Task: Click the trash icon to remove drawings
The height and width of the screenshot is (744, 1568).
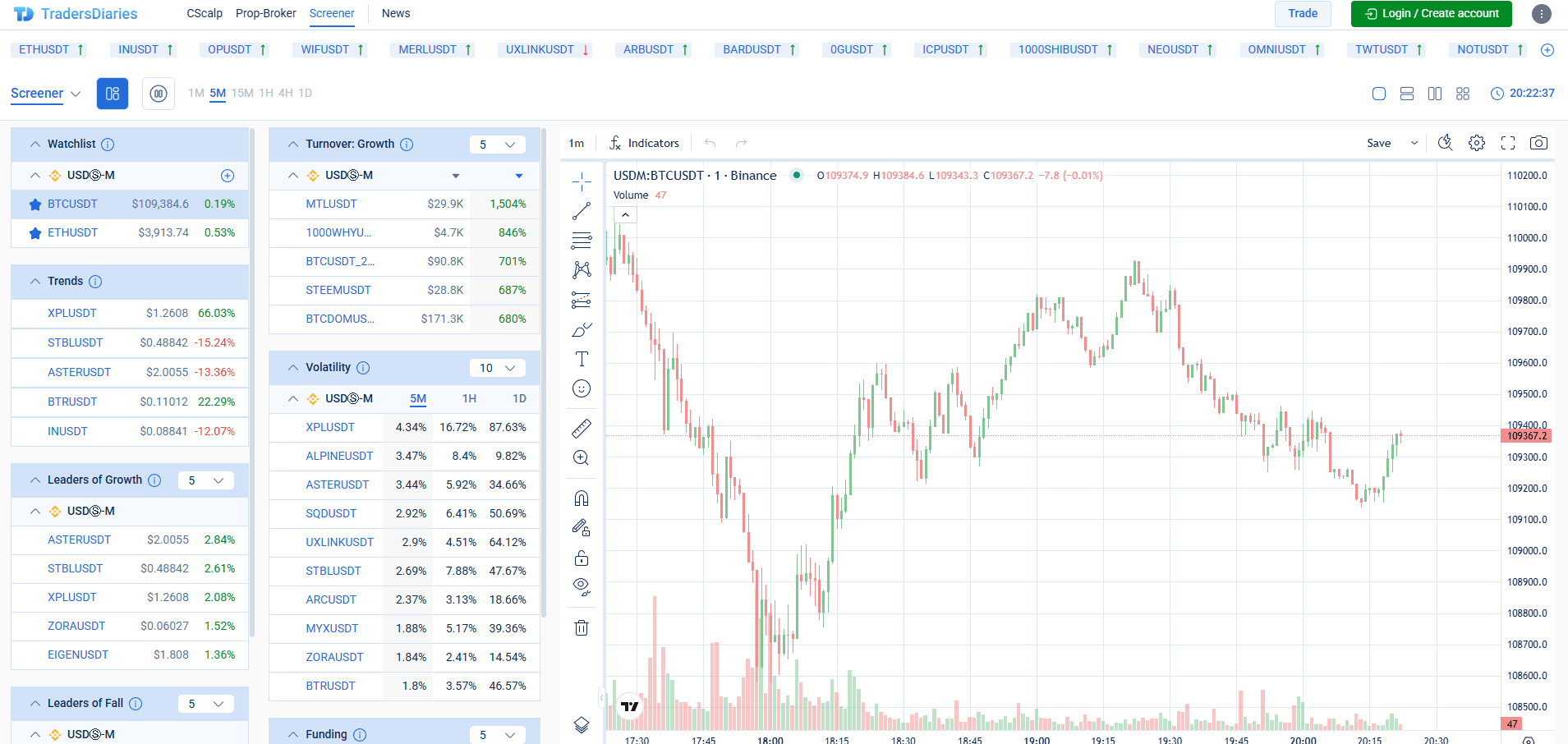Action: 582,628
